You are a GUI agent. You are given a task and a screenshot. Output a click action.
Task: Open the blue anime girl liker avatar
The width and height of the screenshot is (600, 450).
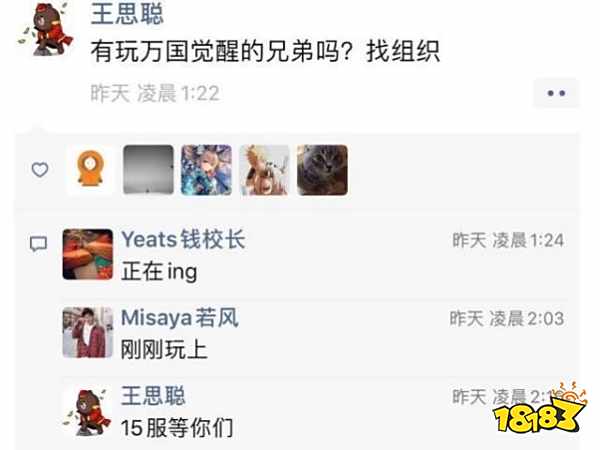[x=206, y=170]
